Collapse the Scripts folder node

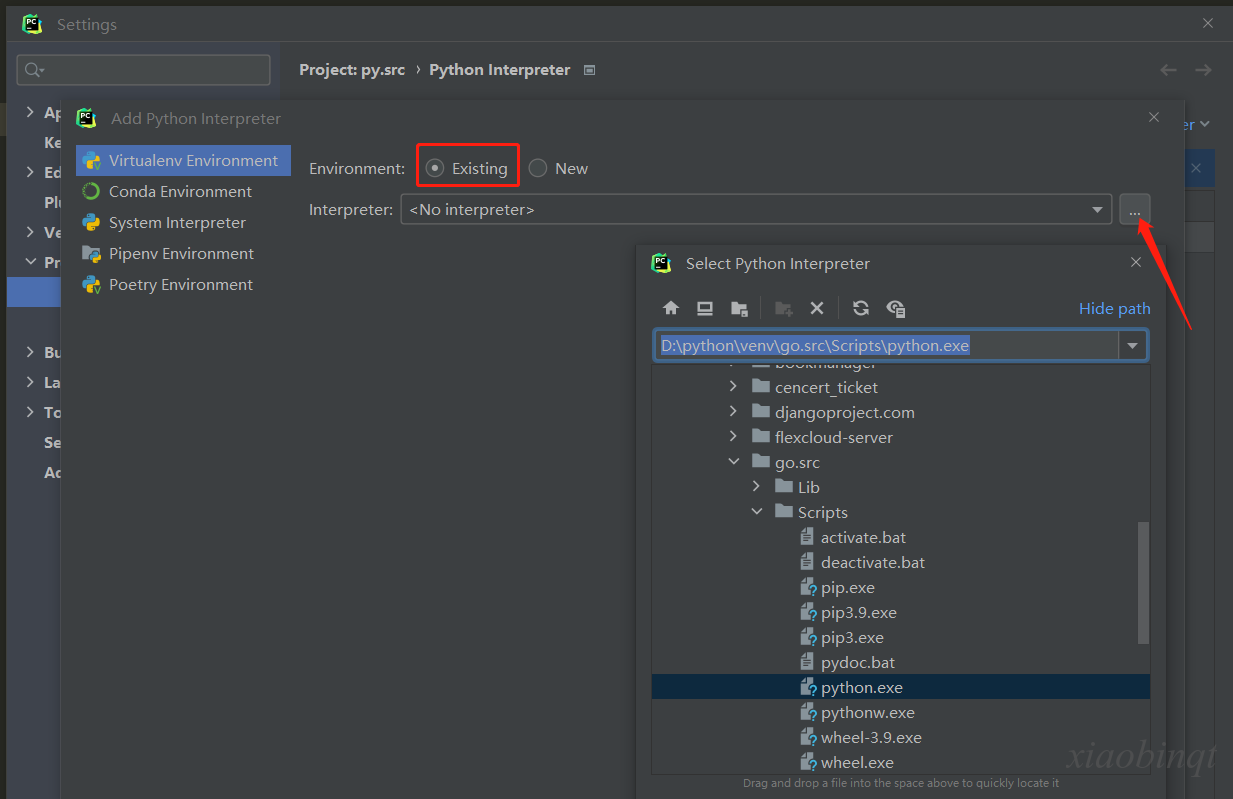pos(757,512)
